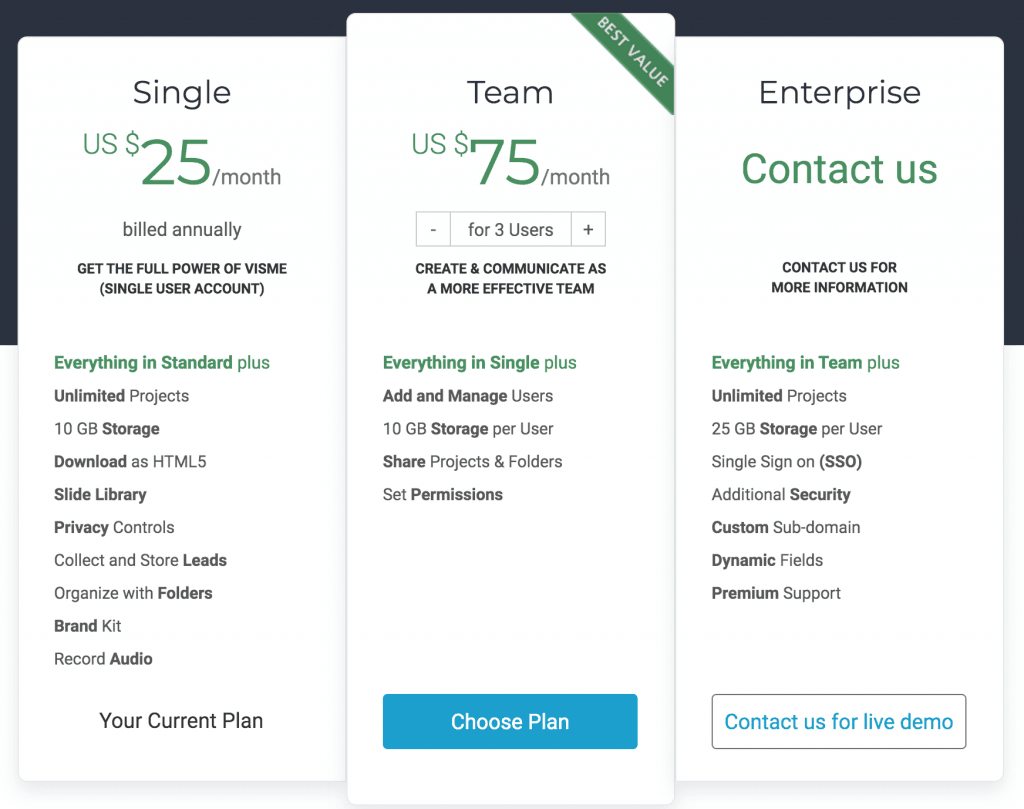Click the green Contact us heading
The height and width of the screenshot is (809, 1024).
839,168
